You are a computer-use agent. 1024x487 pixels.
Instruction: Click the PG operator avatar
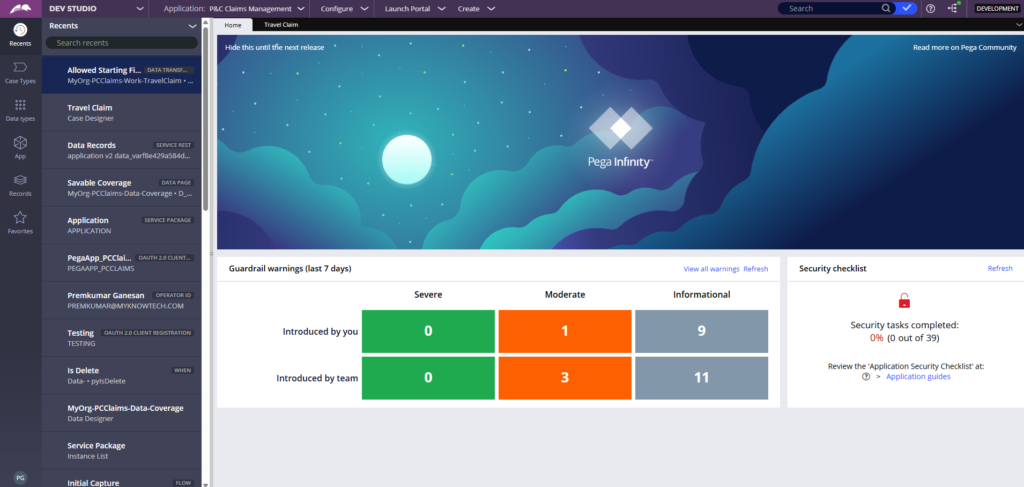click(x=20, y=478)
